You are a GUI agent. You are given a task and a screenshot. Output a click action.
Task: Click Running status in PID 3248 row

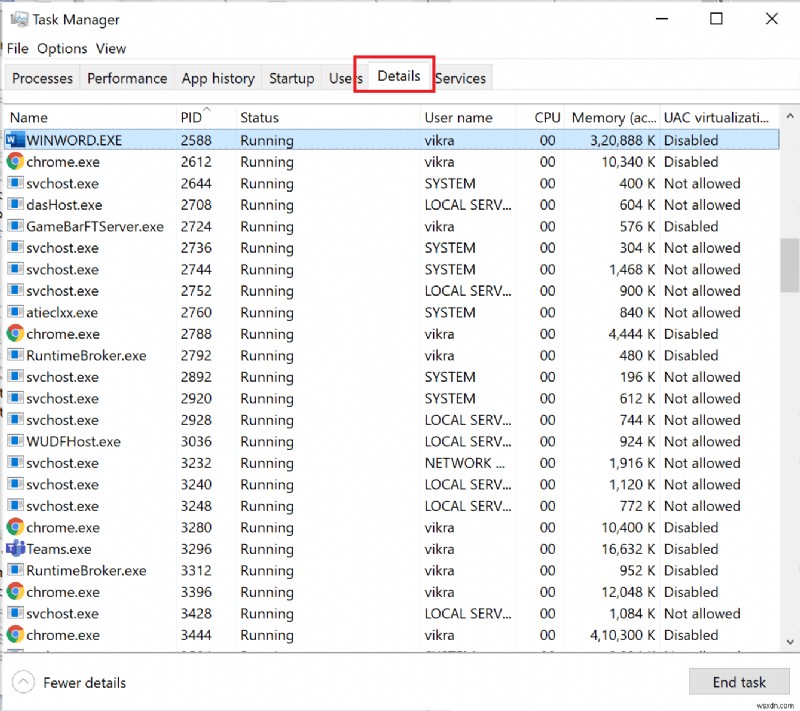267,506
